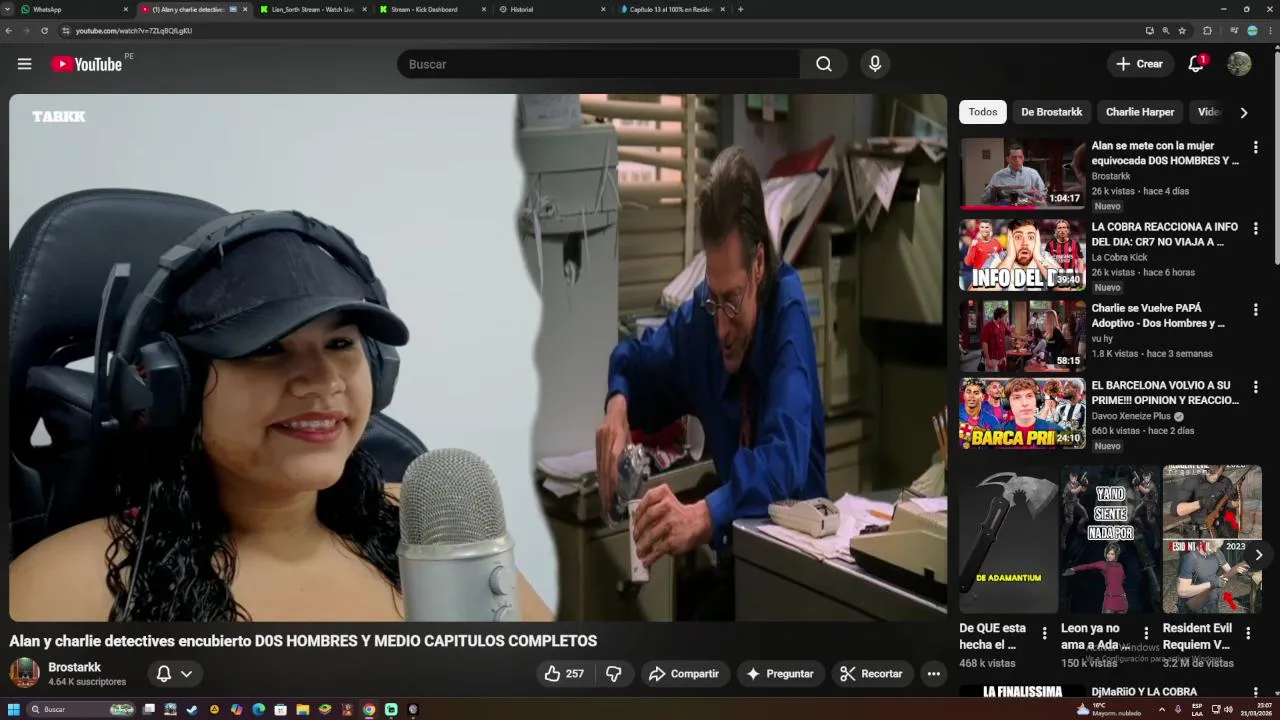Open options for Charlie se Vuelve Papá video
Screen dimensions: 1280x720
point(1255,309)
